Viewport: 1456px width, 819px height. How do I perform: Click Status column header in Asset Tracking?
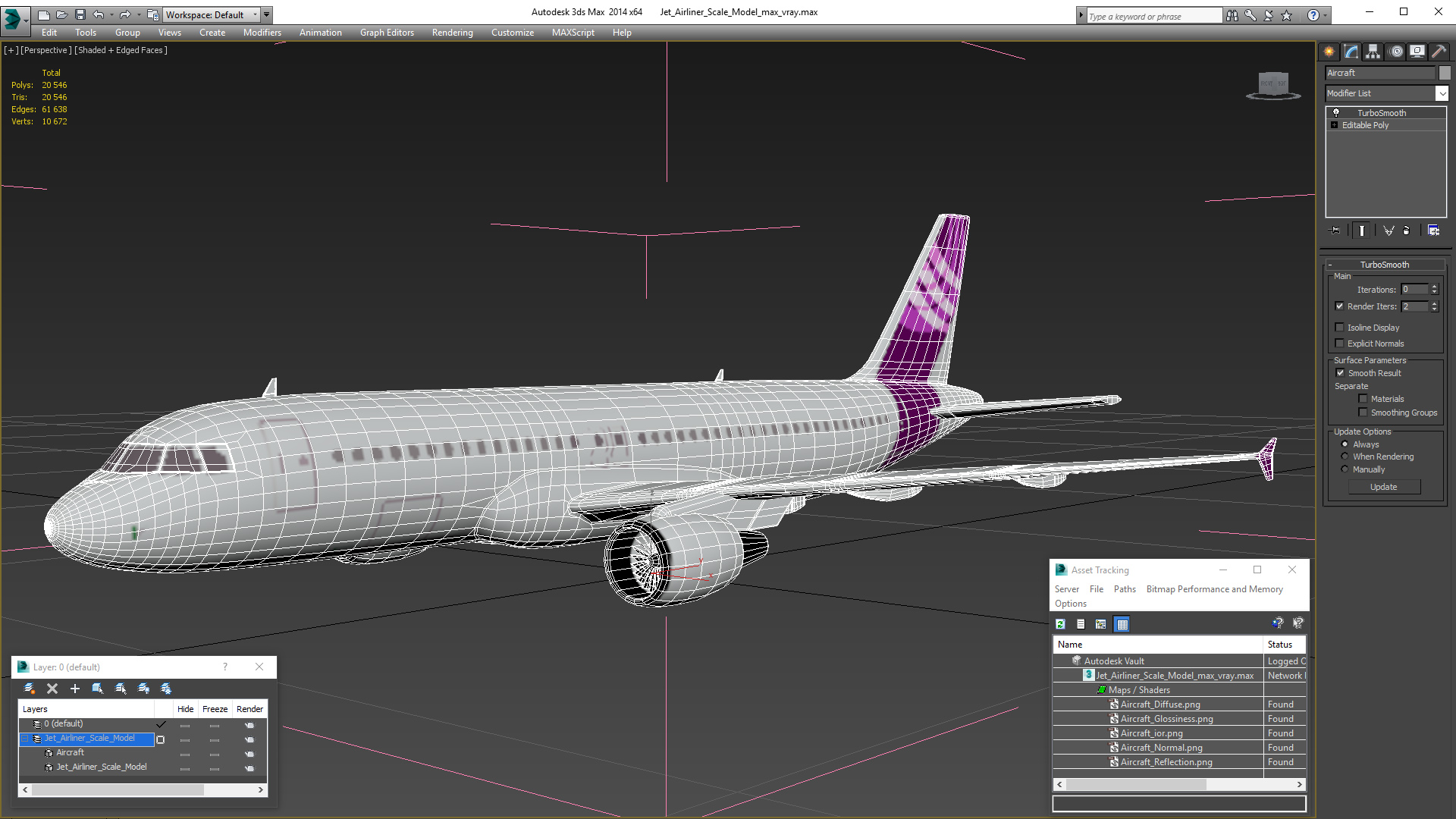pyautogui.click(x=1284, y=645)
